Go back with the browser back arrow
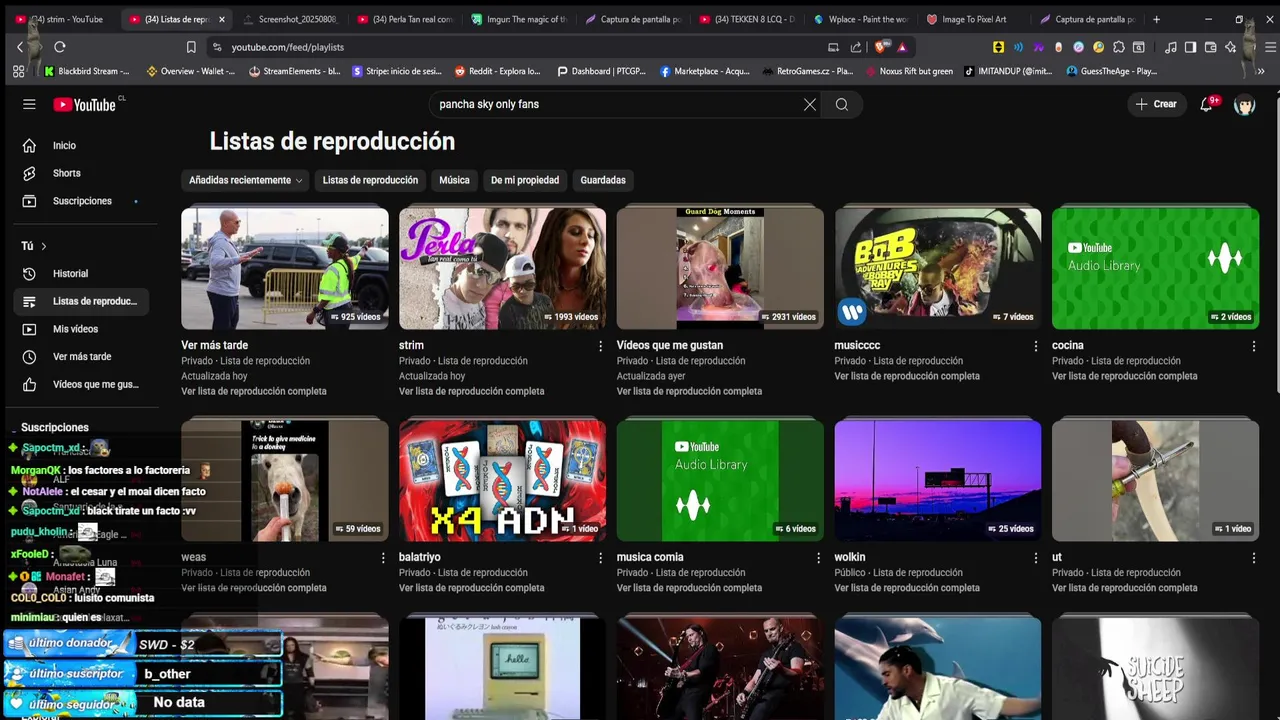 pos(20,47)
